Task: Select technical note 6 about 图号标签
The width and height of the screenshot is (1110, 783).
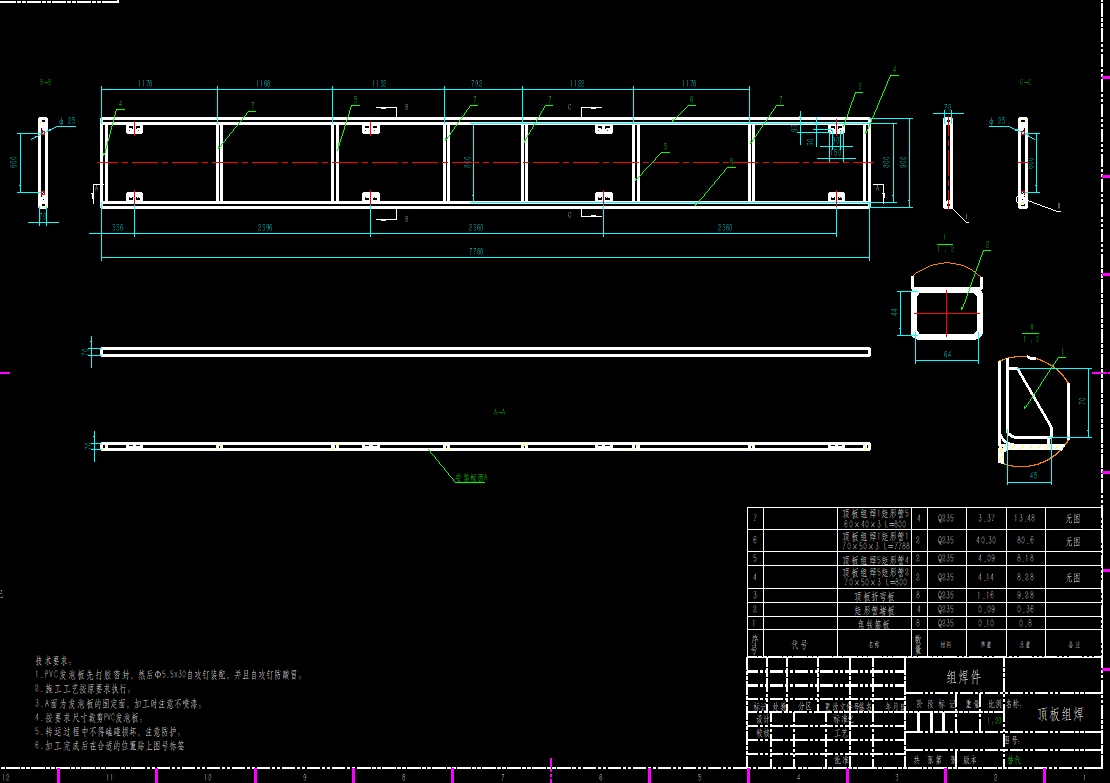Action: click(x=110, y=745)
